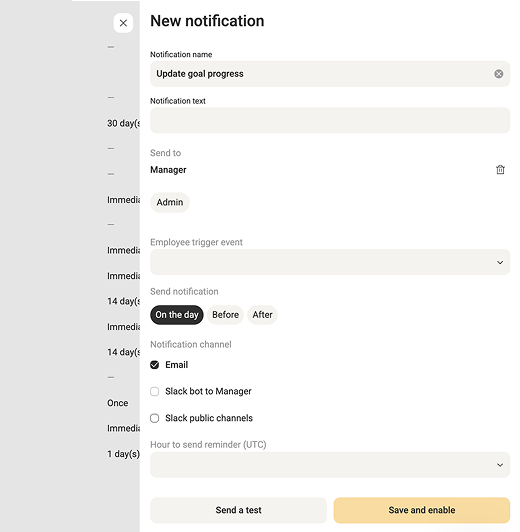The image size is (520, 532).
Task: Click the Manager recipient label
Action: 168,170
